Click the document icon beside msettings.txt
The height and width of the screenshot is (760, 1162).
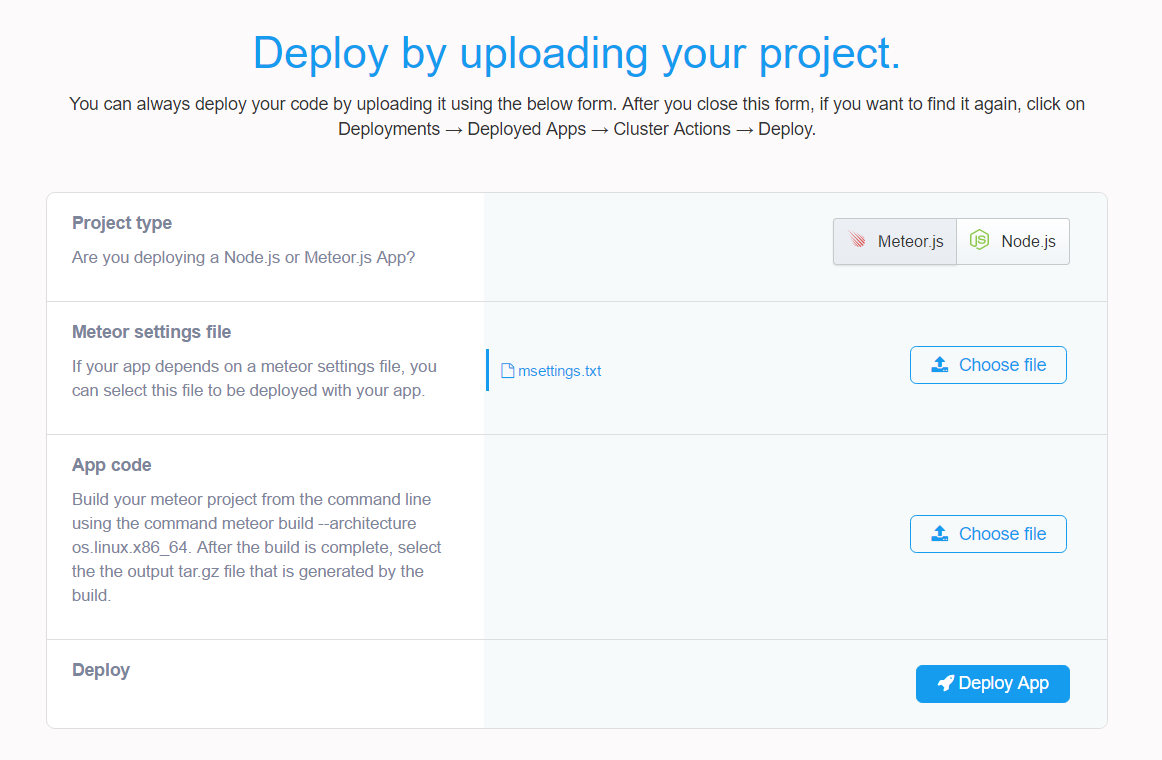point(508,371)
